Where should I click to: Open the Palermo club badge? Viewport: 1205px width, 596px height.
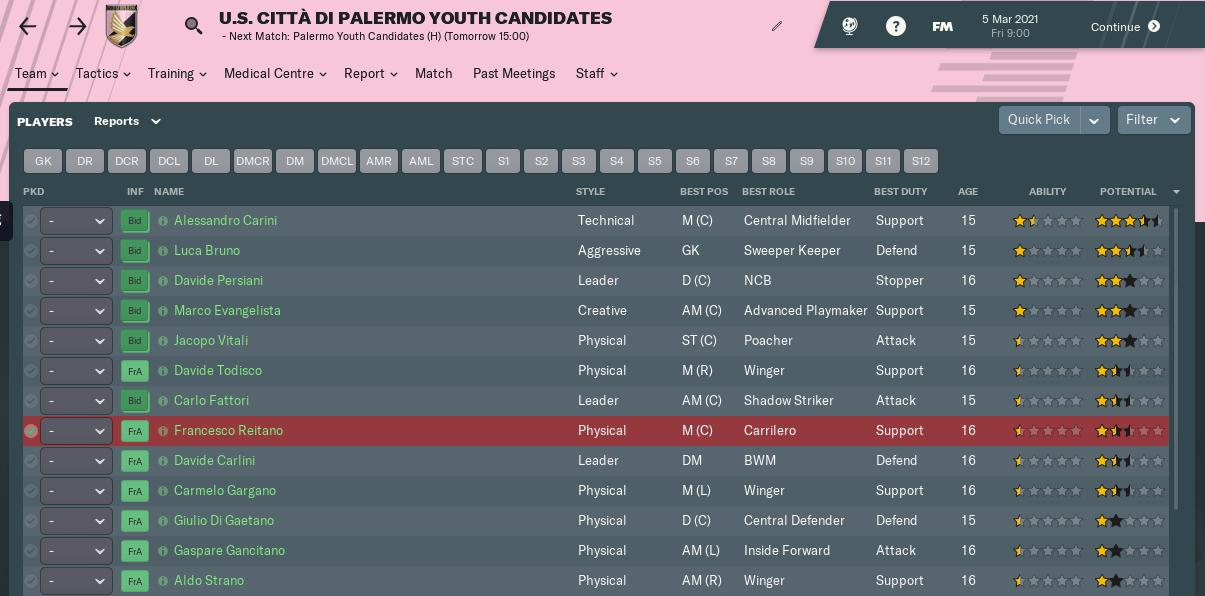(122, 26)
